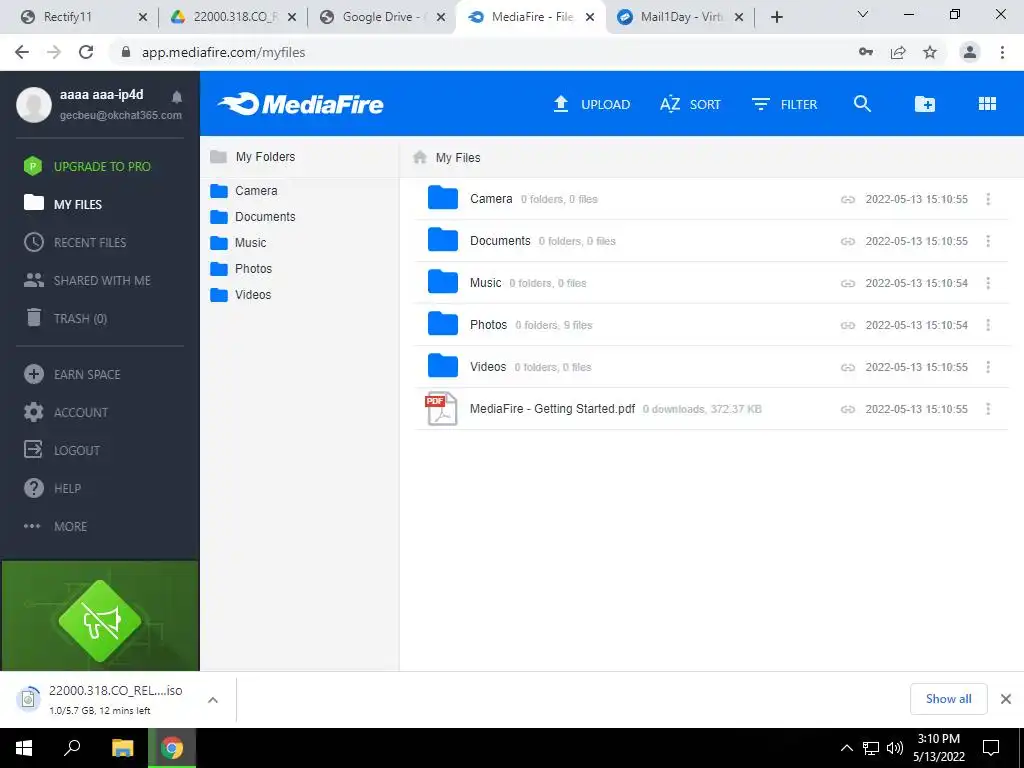The image size is (1024, 768).
Task: Reload the page
Action: pyautogui.click(x=86, y=52)
